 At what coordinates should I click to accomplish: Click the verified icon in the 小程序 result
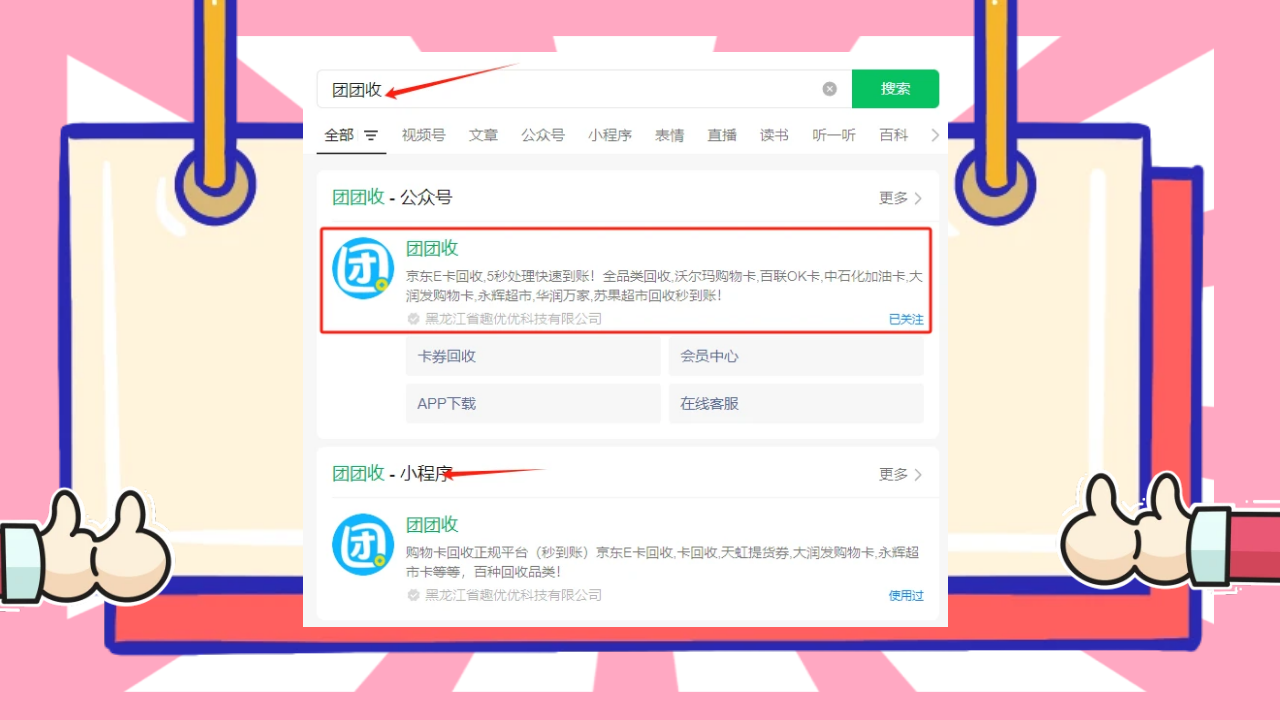pos(413,595)
